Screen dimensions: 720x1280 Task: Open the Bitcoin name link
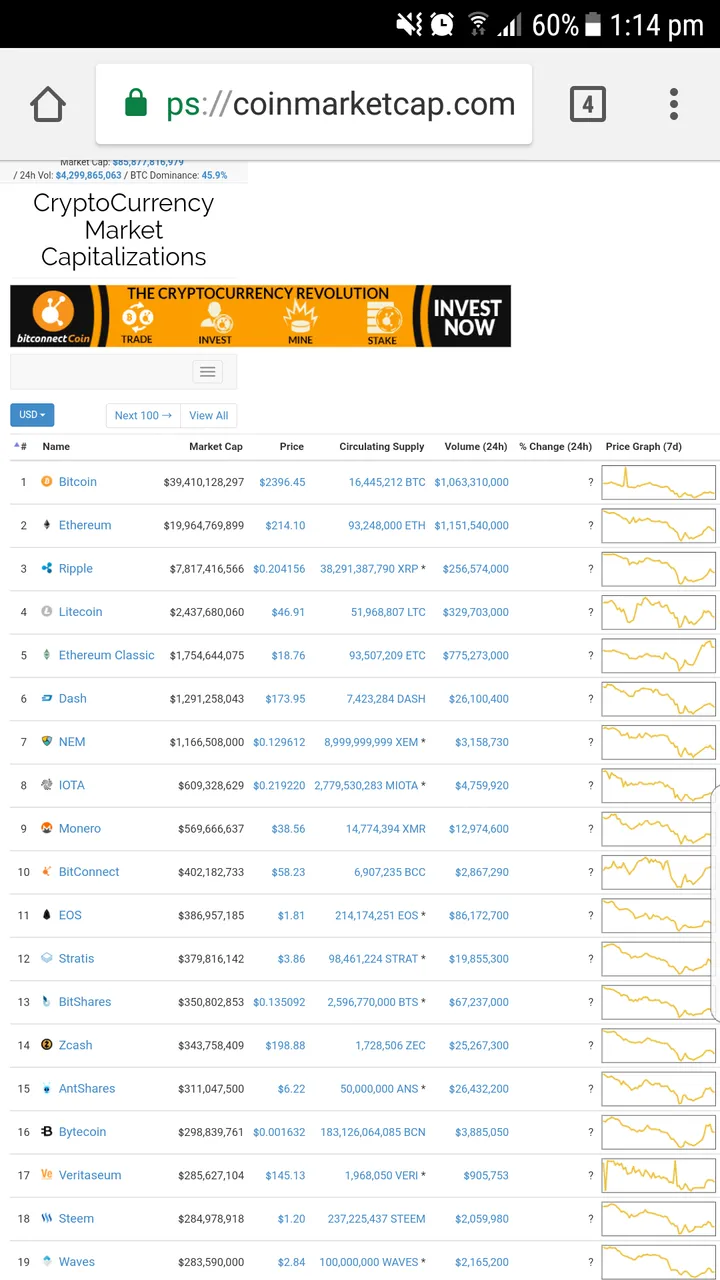tap(78, 481)
